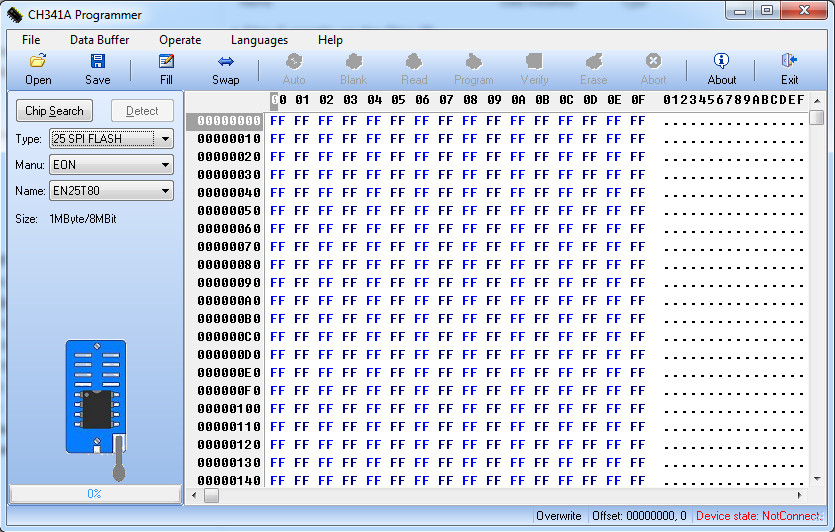The height and width of the screenshot is (532, 835).
Task: Click the Read chip icon
Action: tap(414, 61)
